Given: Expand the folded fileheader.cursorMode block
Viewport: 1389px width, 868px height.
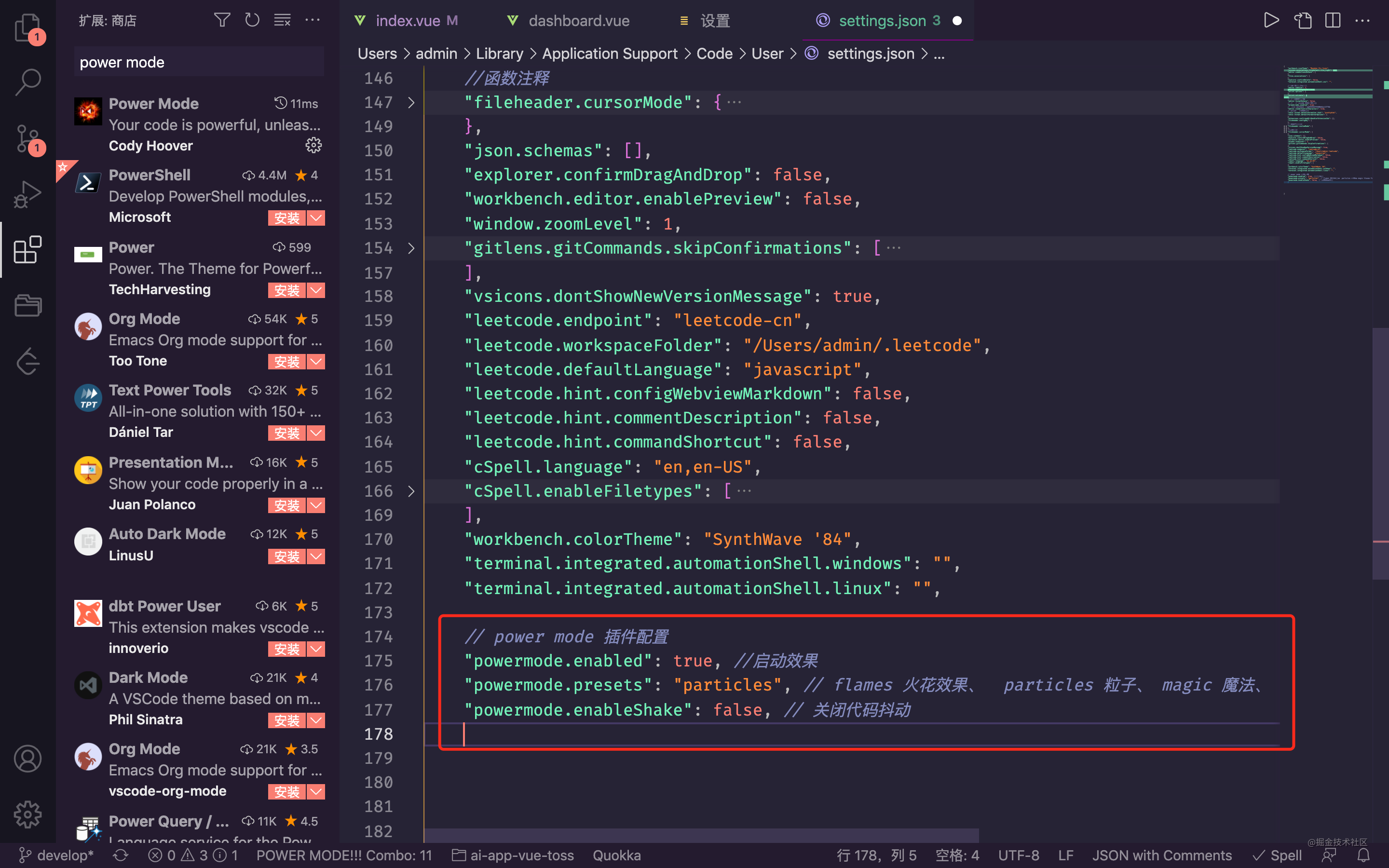Looking at the screenshot, I should tap(411, 102).
